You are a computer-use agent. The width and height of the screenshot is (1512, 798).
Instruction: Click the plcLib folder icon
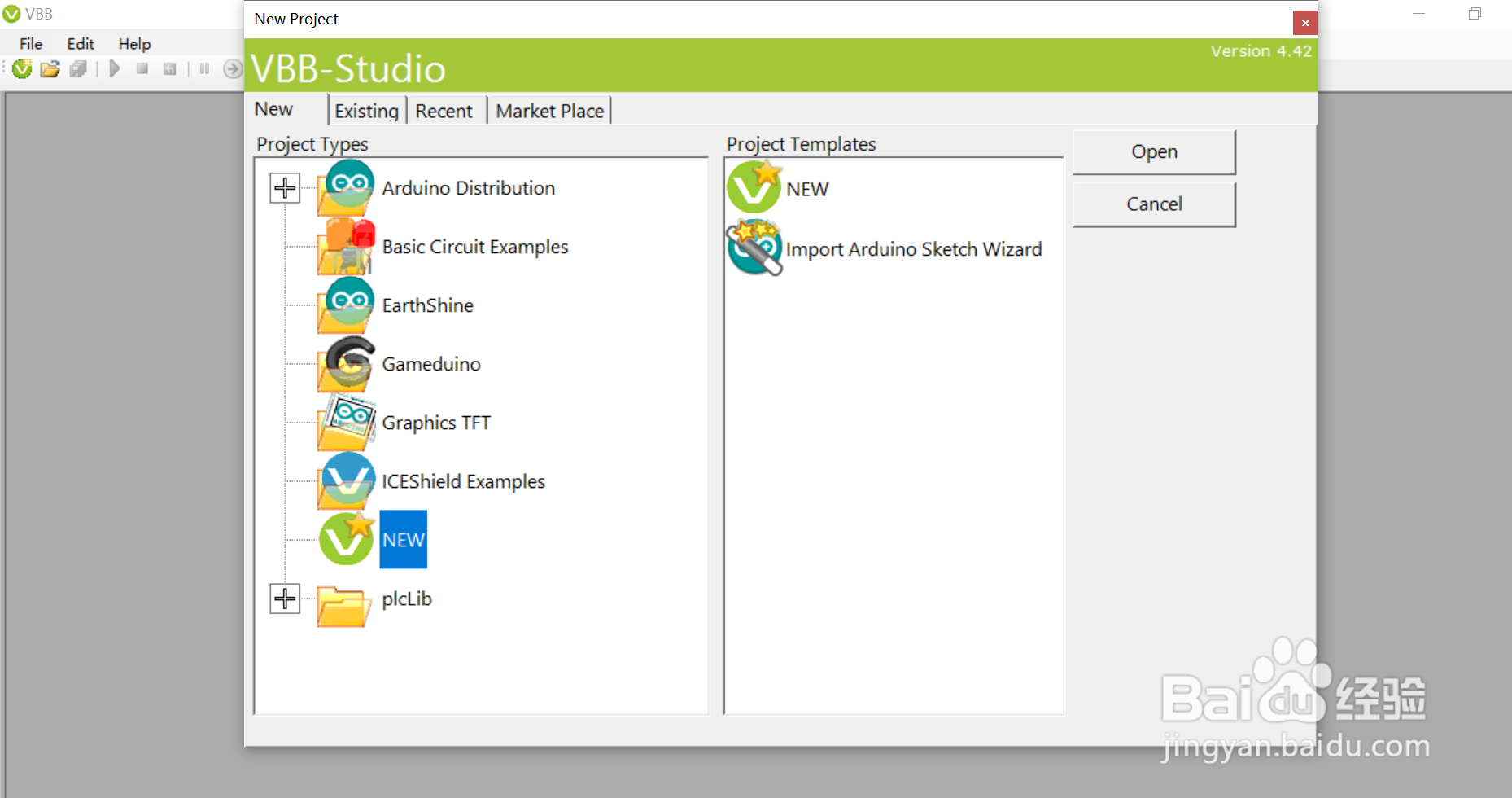pos(343,606)
